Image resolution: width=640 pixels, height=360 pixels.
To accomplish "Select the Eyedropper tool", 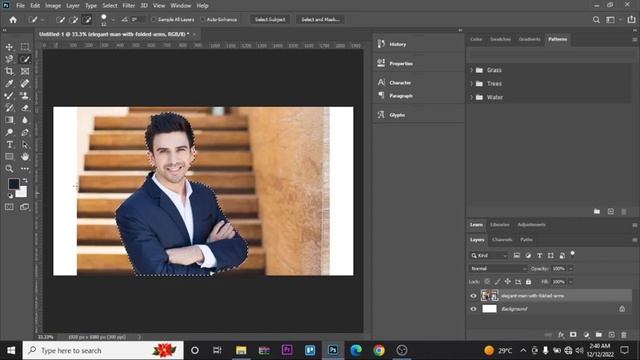I will 9,84.
